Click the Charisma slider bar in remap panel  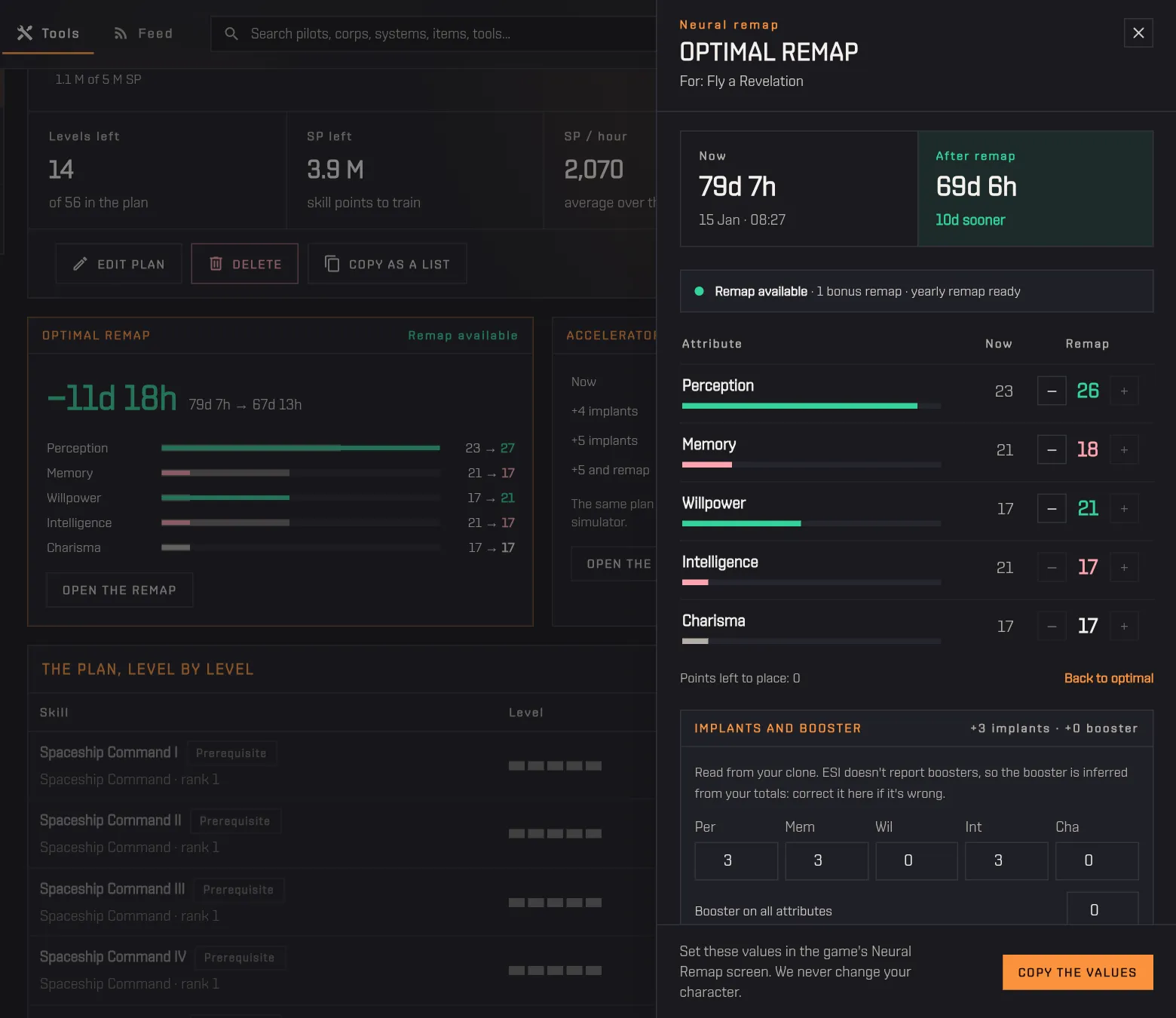point(811,641)
